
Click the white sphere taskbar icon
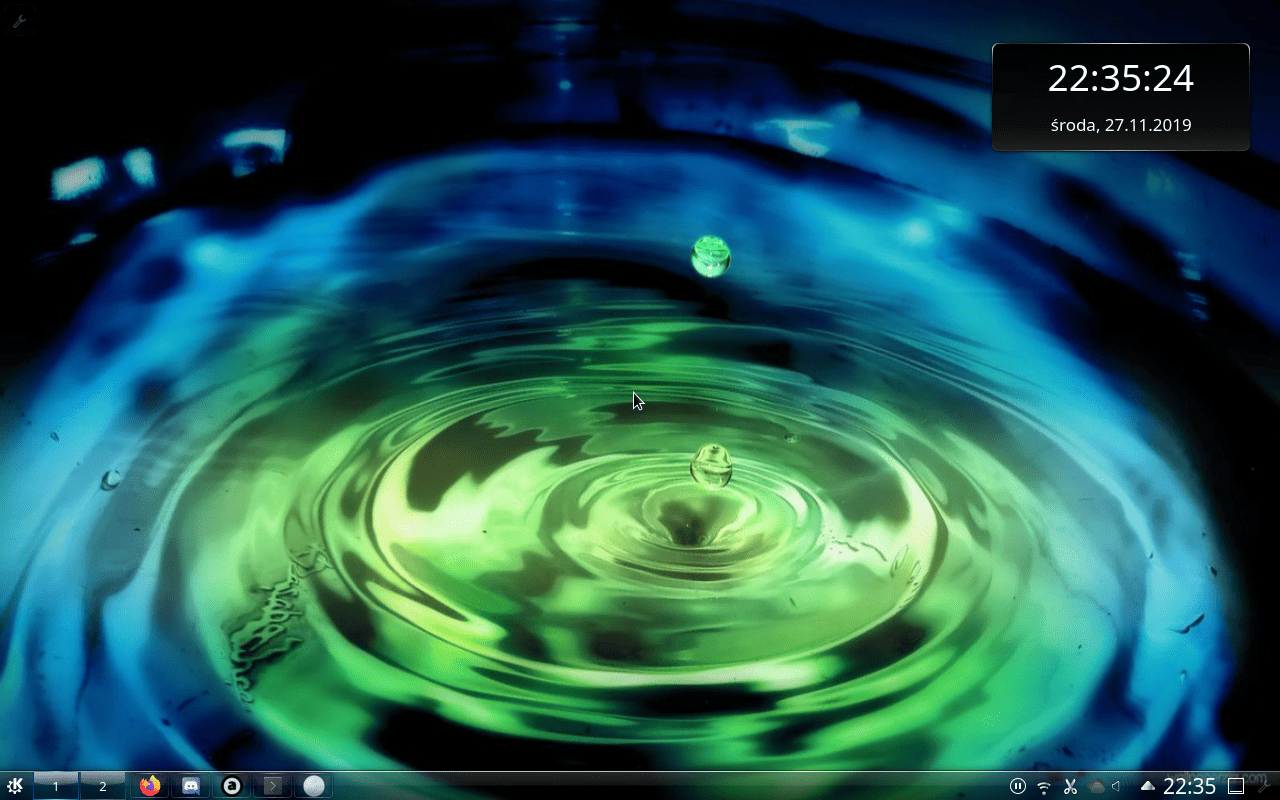pyautogui.click(x=314, y=786)
